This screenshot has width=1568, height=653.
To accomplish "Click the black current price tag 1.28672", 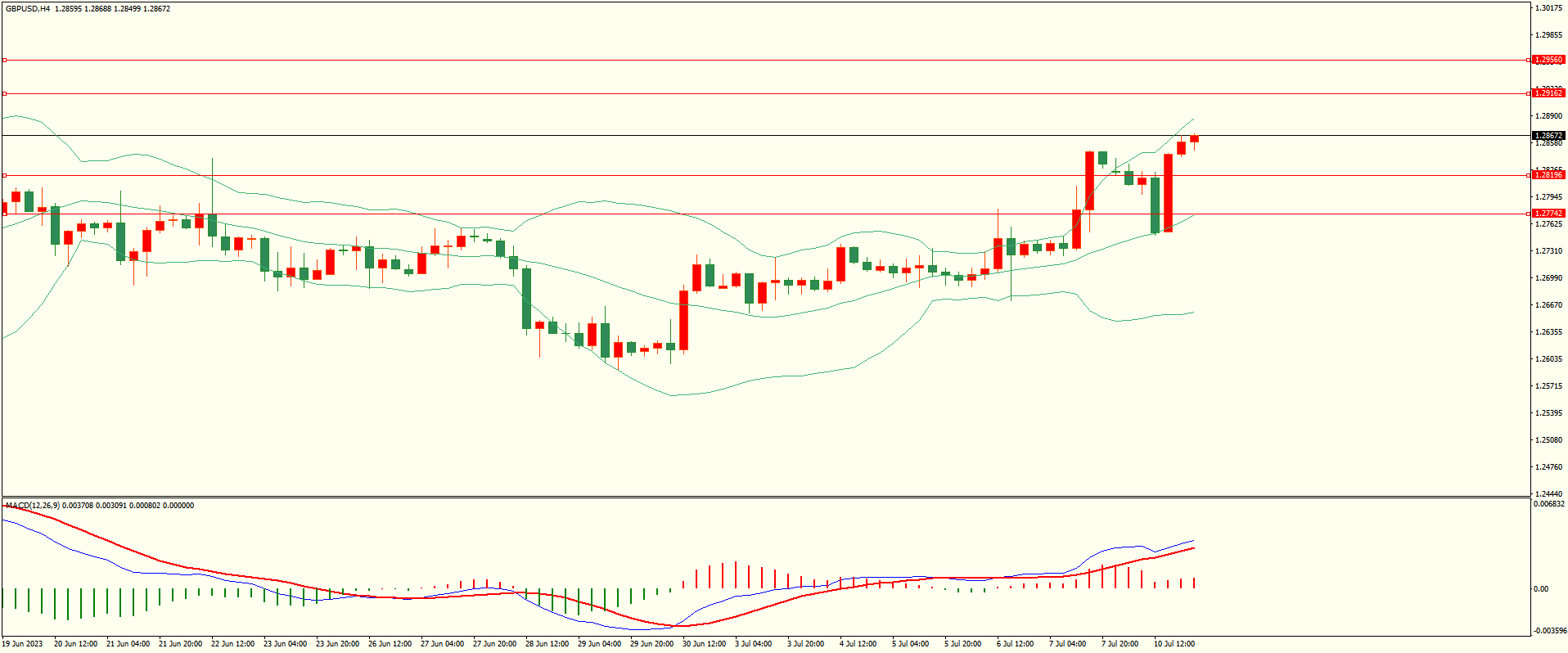I will (x=1548, y=136).
